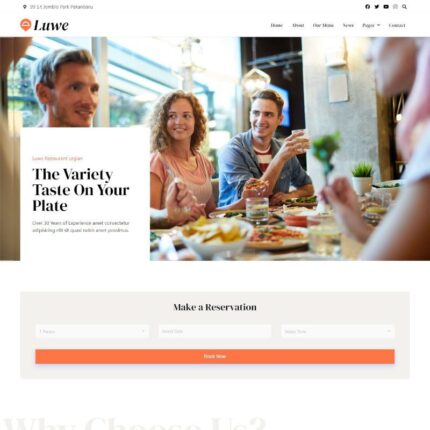Focus the Select Date input field

tap(215, 331)
